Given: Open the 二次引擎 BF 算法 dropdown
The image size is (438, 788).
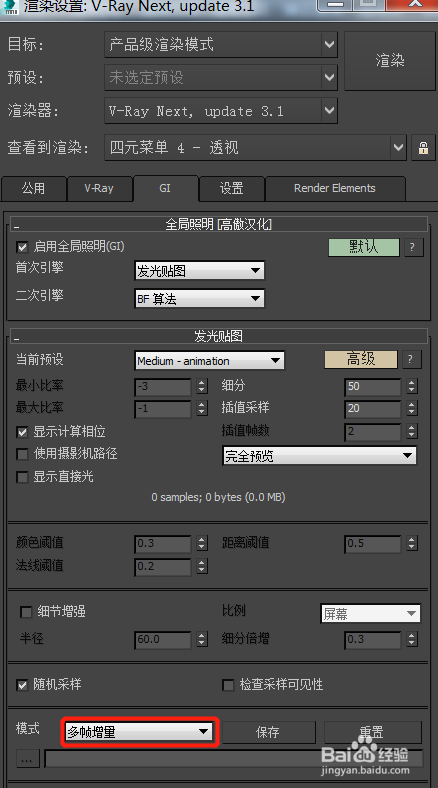Looking at the screenshot, I should (x=199, y=299).
